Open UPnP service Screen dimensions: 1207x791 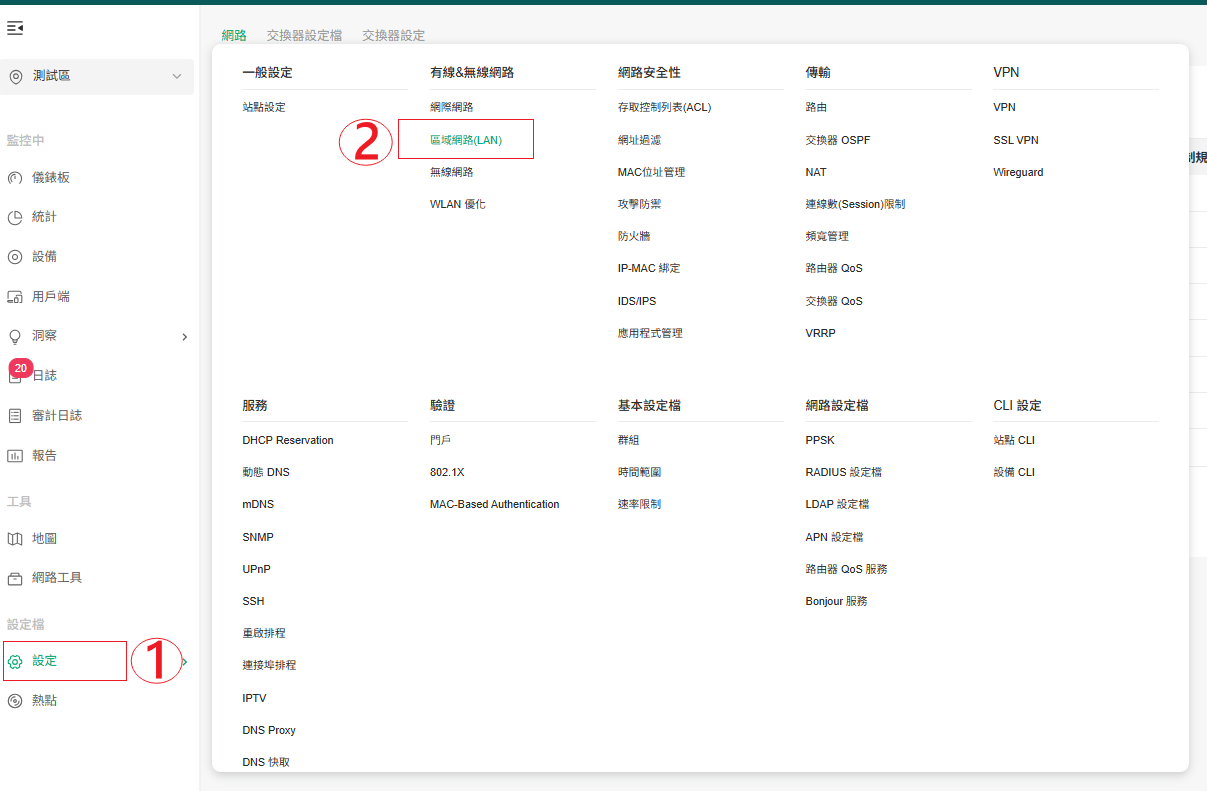256,569
